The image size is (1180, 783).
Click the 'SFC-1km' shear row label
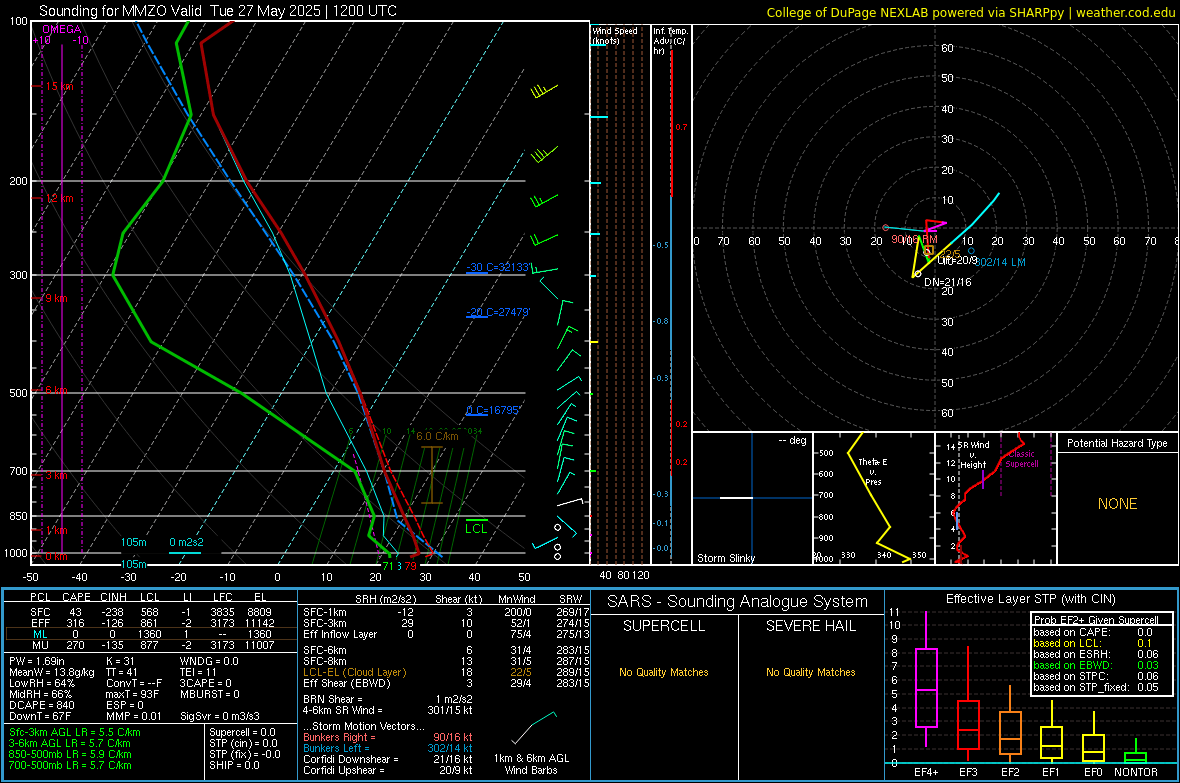click(325, 612)
